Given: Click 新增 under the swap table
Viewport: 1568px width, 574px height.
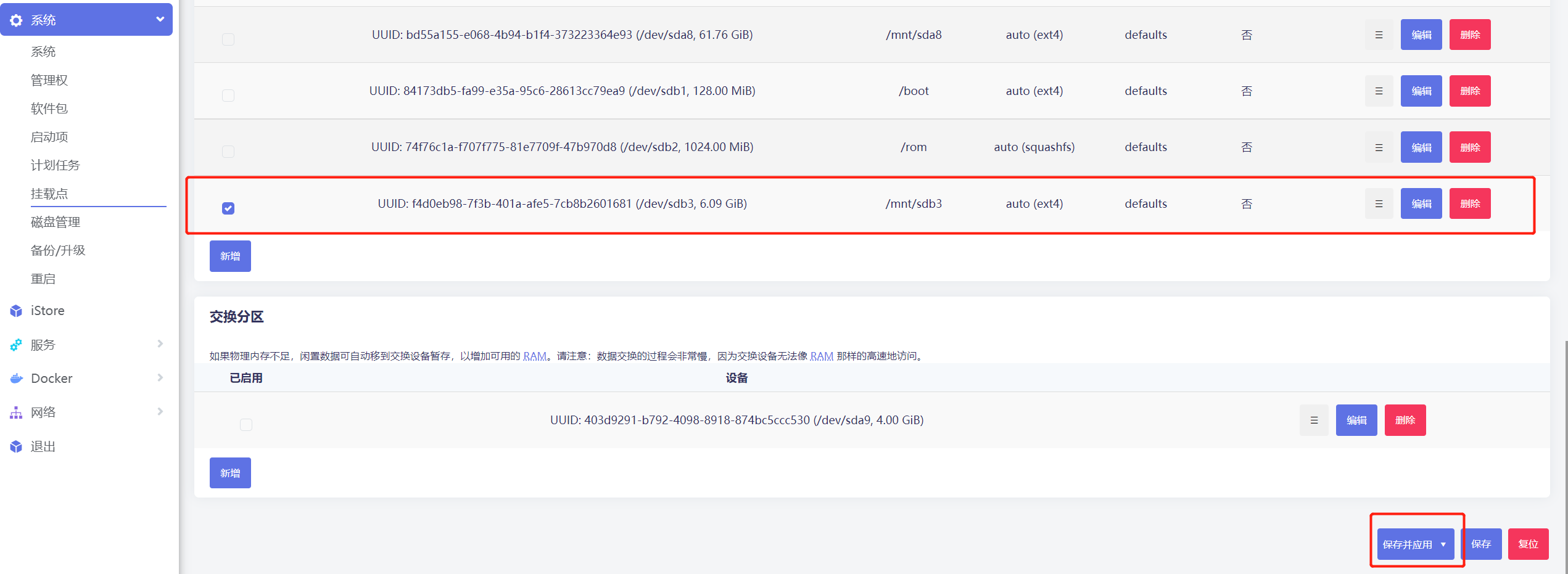Looking at the screenshot, I should pos(230,473).
